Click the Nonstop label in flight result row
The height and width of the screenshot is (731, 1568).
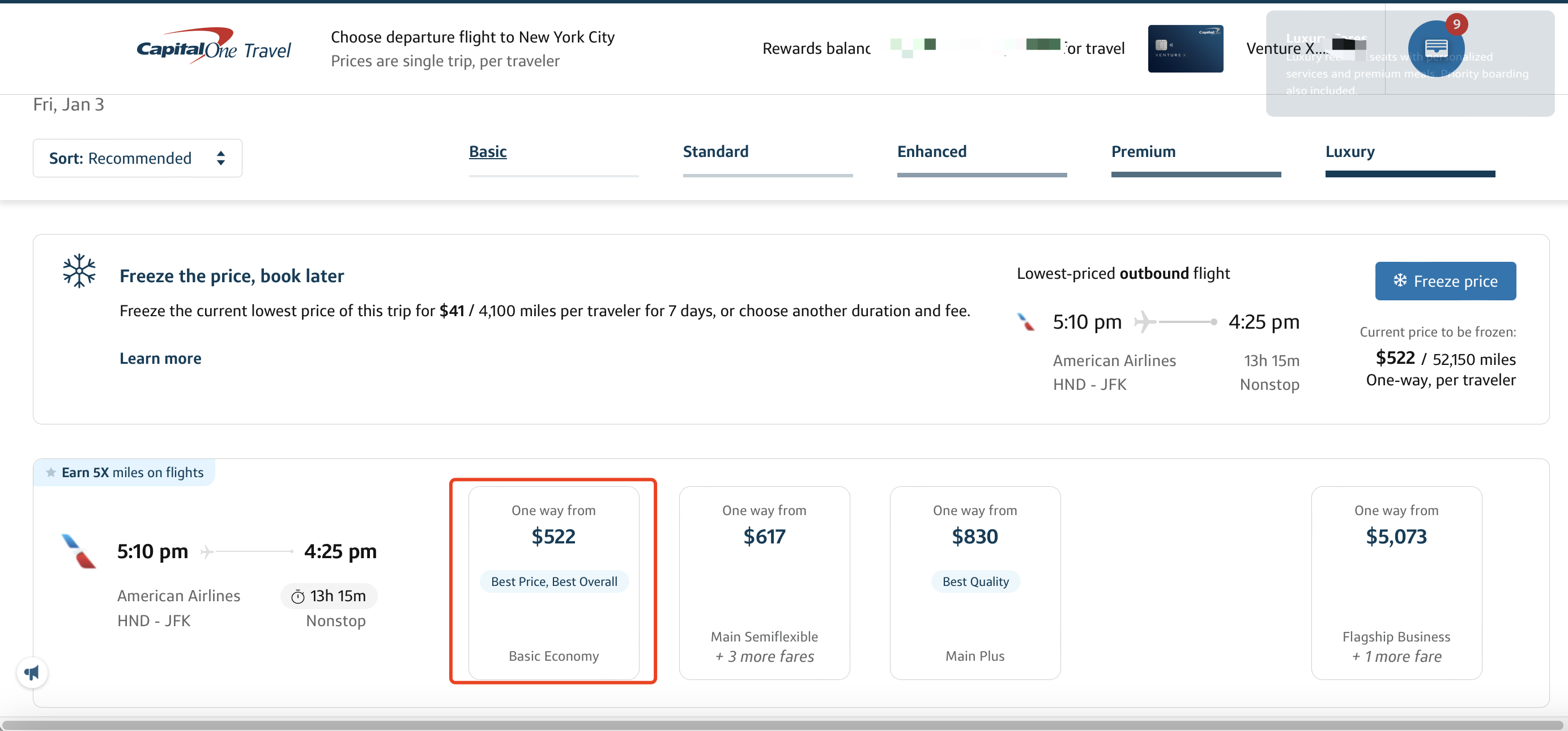335,621
